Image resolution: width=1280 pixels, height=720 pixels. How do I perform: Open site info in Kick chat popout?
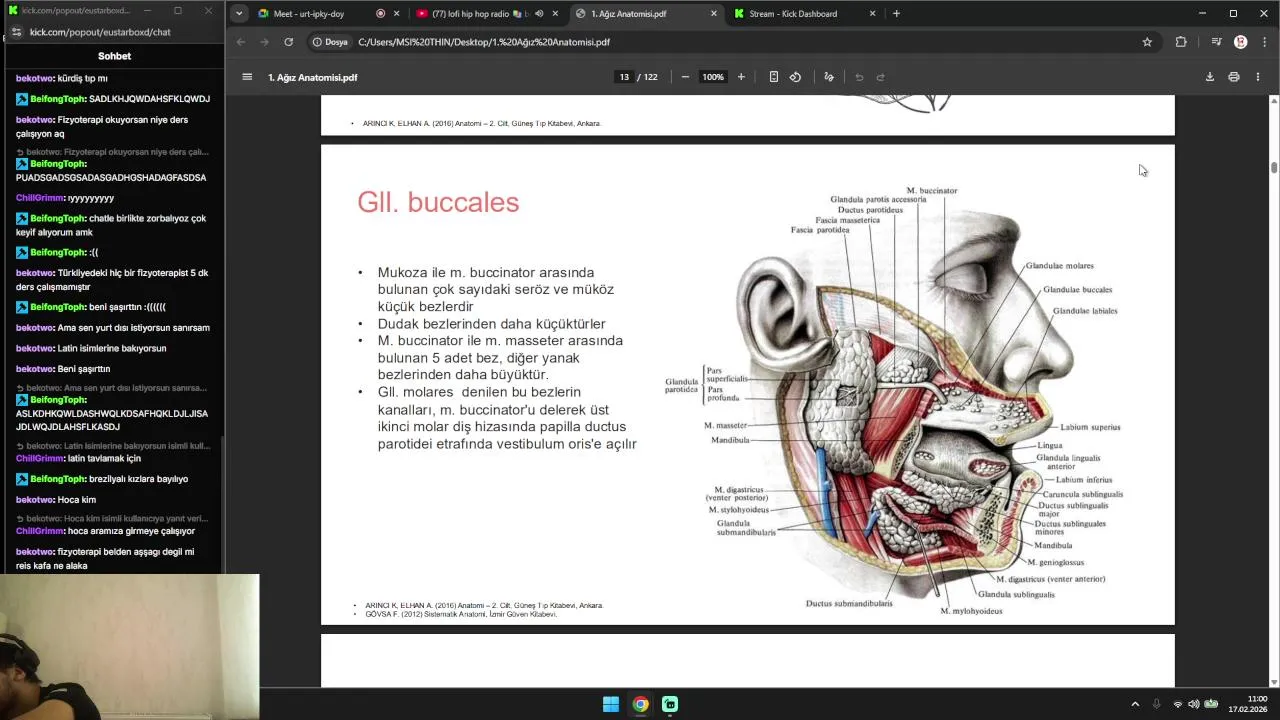tap(16, 32)
